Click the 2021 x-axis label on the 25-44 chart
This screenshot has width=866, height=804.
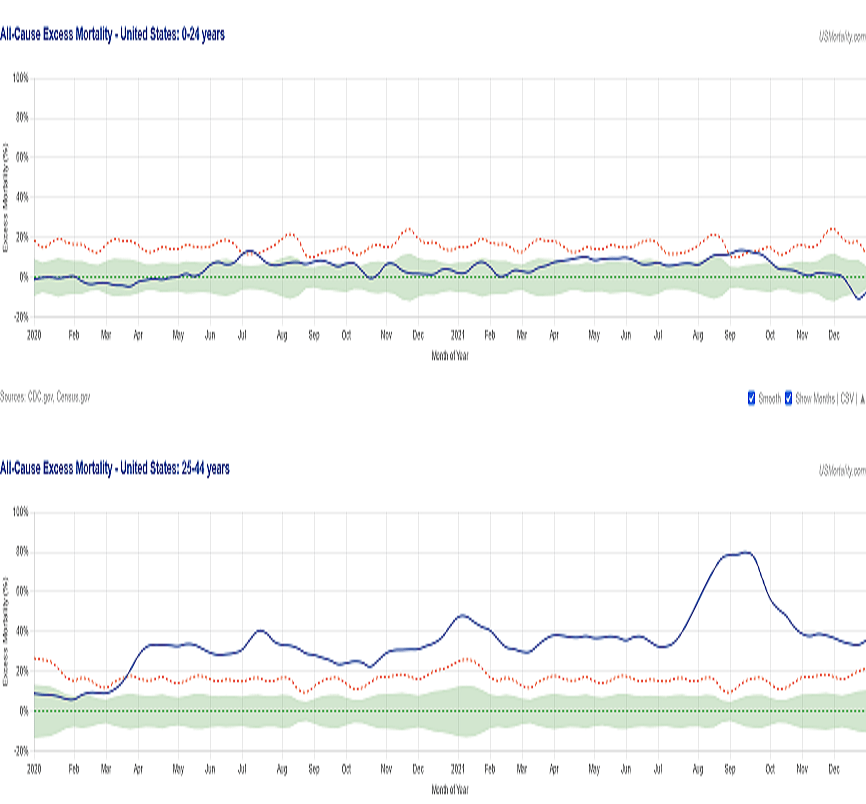(458, 769)
